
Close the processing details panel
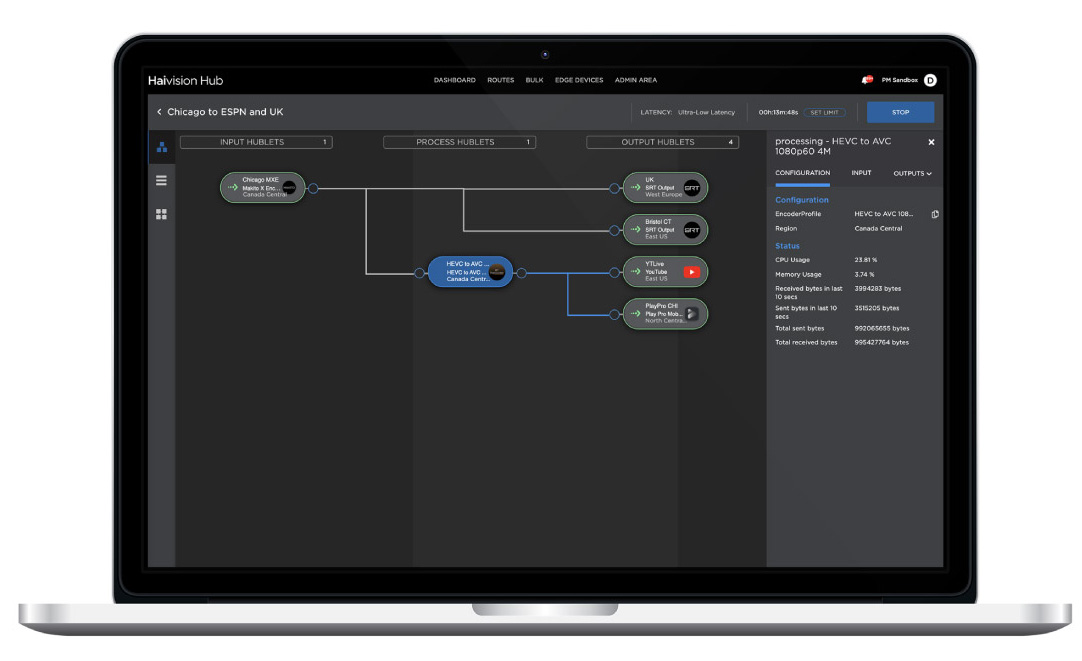(932, 142)
